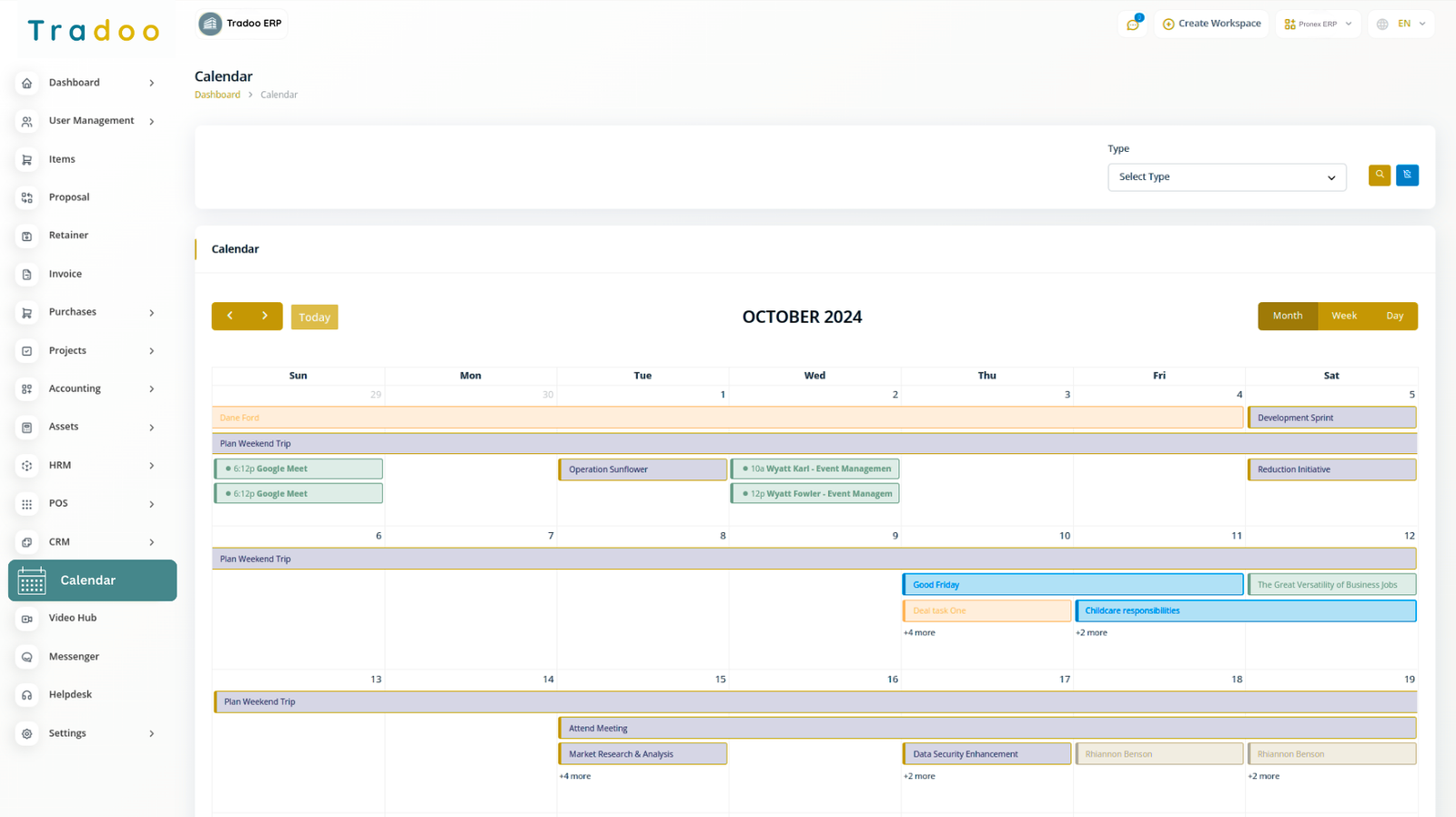Screen dimensions: 1456x817
Task: Open the EN language dropdown
Action: tap(1402, 24)
